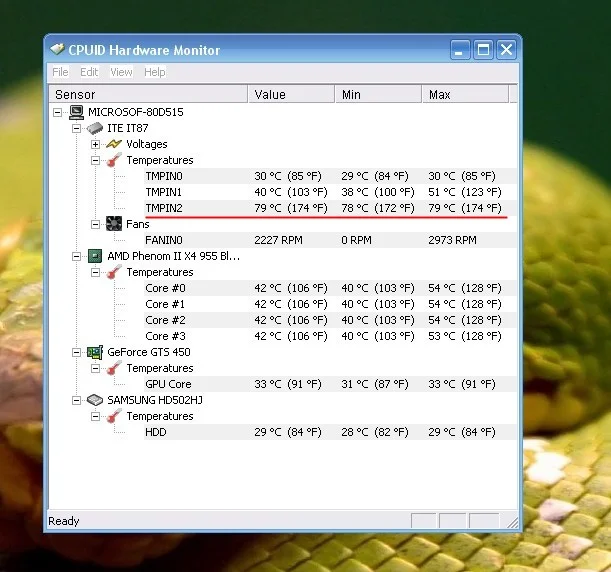Screen dimensions: 611x572
Task: Click the Voltages lightning icon
Action: [114, 144]
